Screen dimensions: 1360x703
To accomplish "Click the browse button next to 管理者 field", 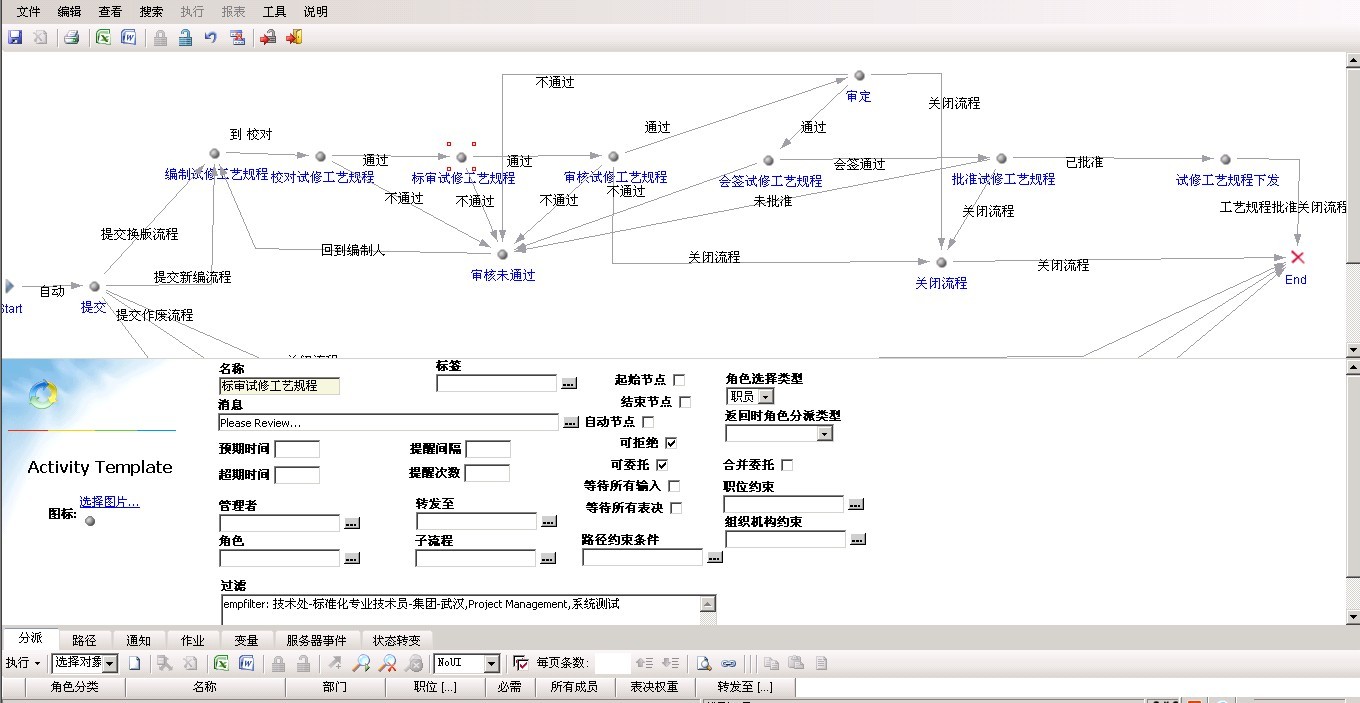I will coord(351,523).
